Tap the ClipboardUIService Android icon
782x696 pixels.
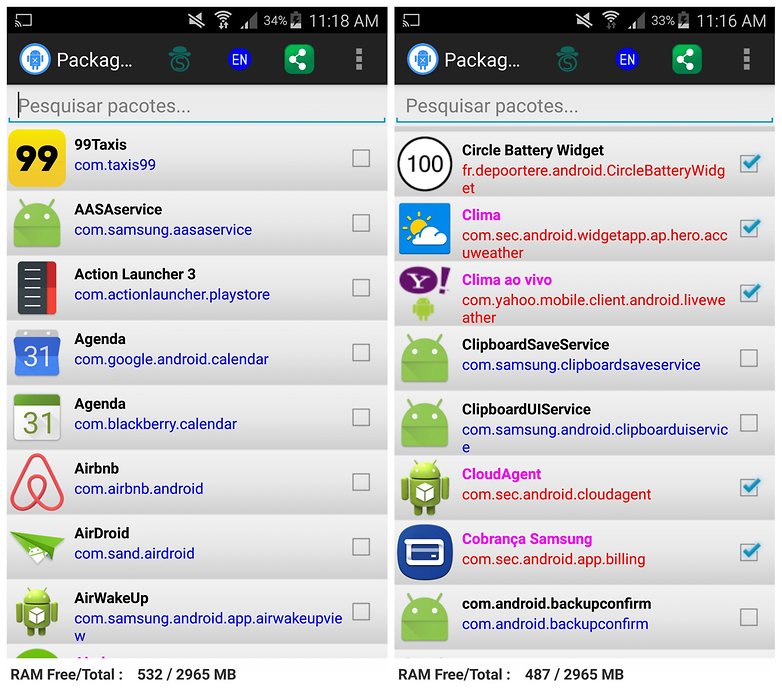(x=425, y=423)
